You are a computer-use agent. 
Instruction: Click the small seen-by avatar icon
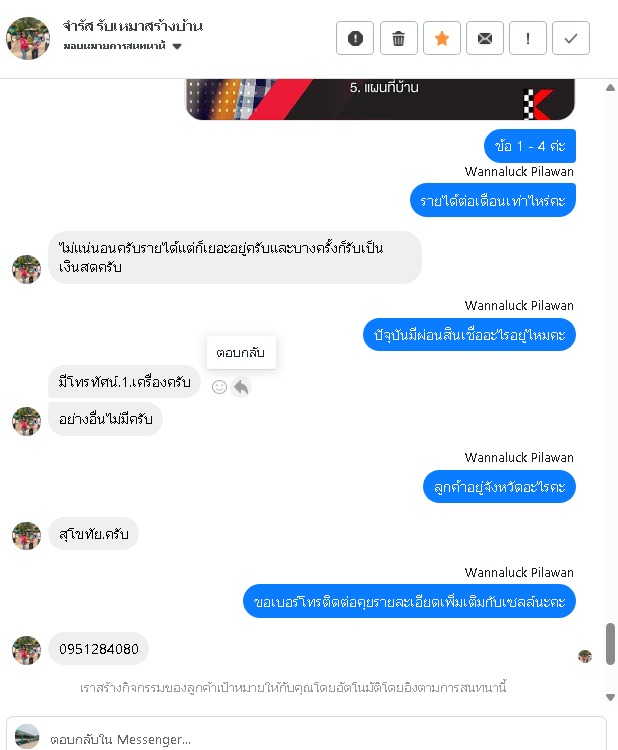[585, 656]
